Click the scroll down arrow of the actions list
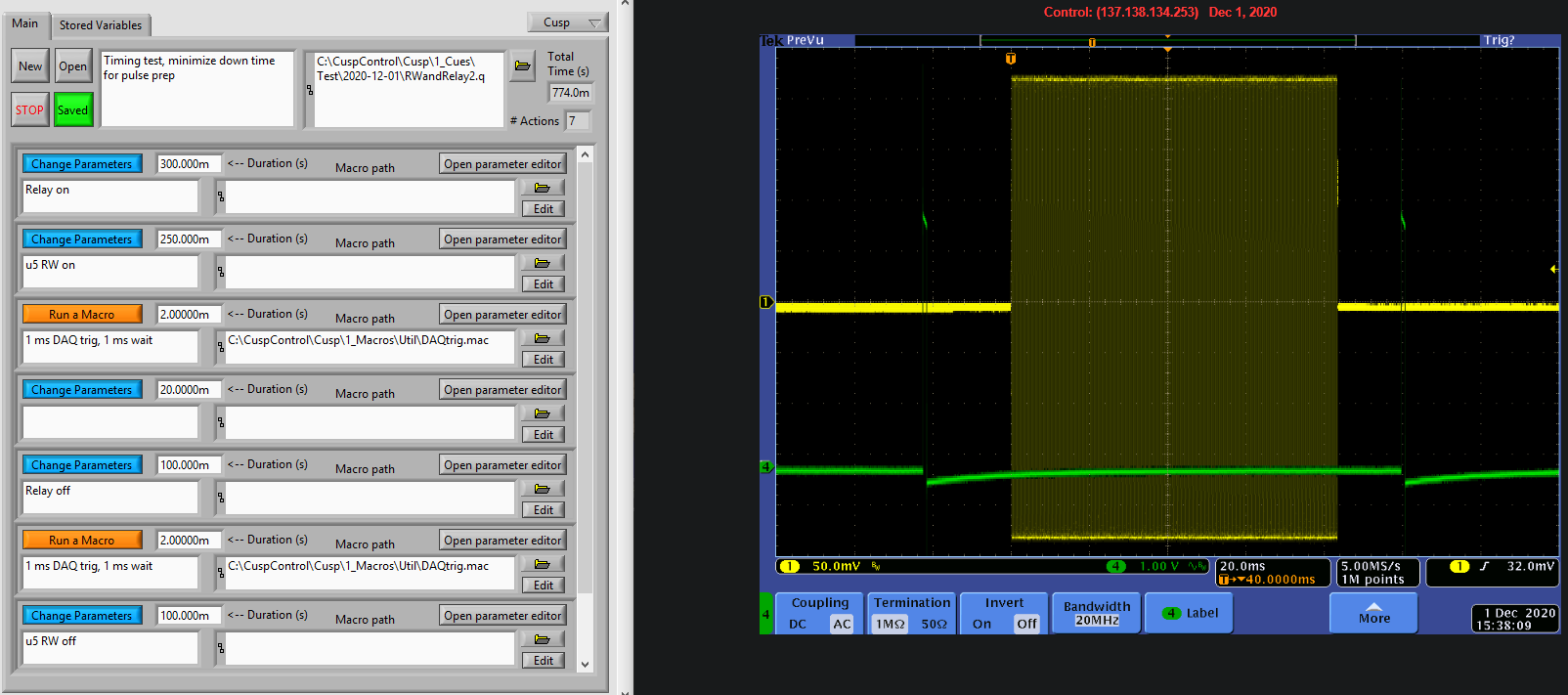The height and width of the screenshot is (695, 1568). [x=585, y=664]
